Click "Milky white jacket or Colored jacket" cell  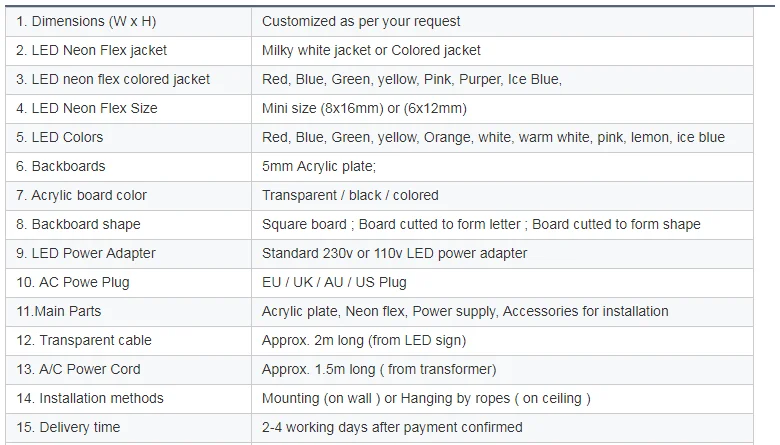[x=371, y=50]
